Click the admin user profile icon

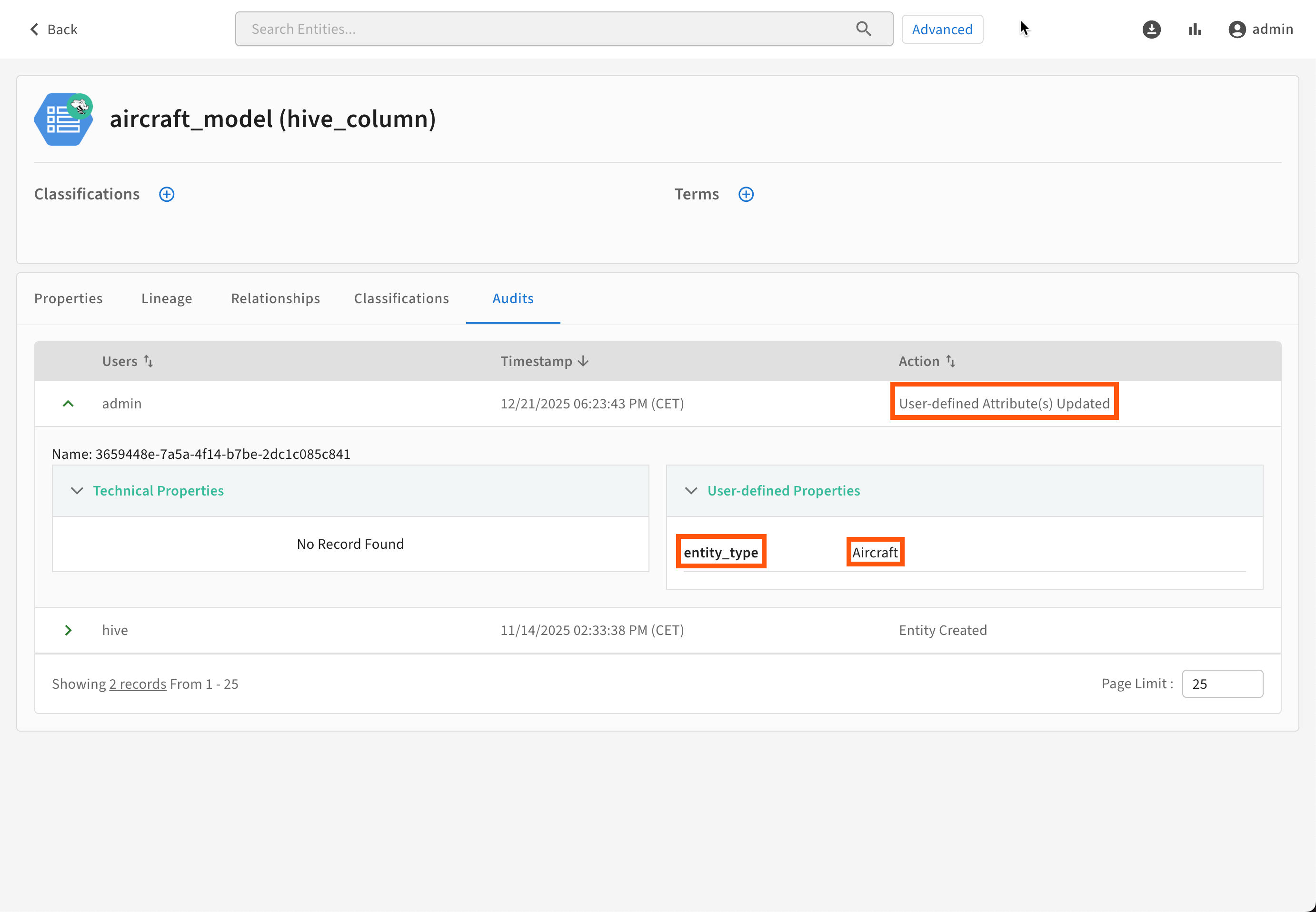[1236, 29]
